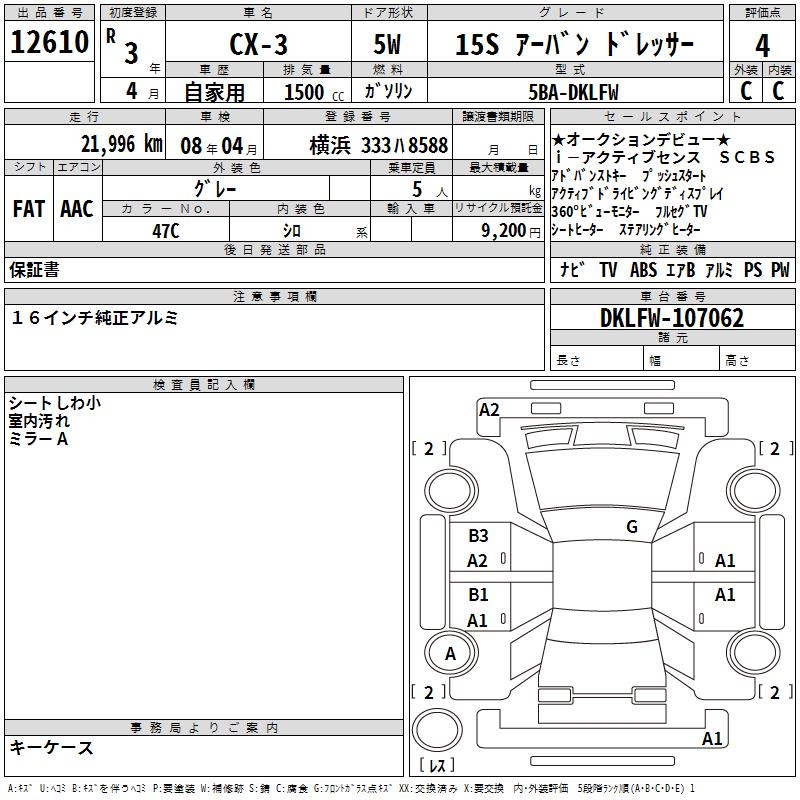Click model code 5BA-DKLFW
This screenshot has width=800, height=800.
click(x=573, y=92)
